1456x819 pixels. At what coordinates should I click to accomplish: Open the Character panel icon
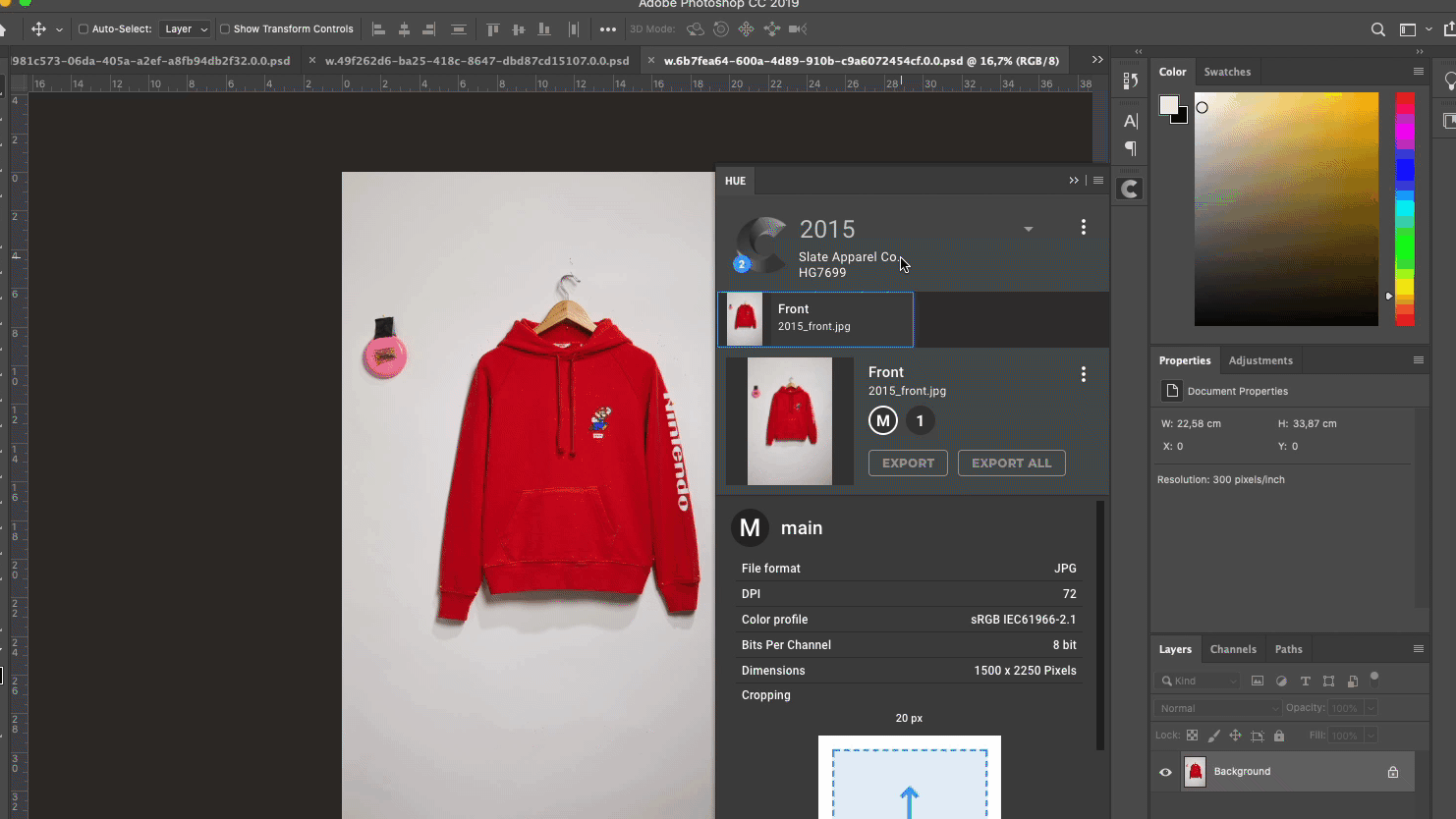1131,121
